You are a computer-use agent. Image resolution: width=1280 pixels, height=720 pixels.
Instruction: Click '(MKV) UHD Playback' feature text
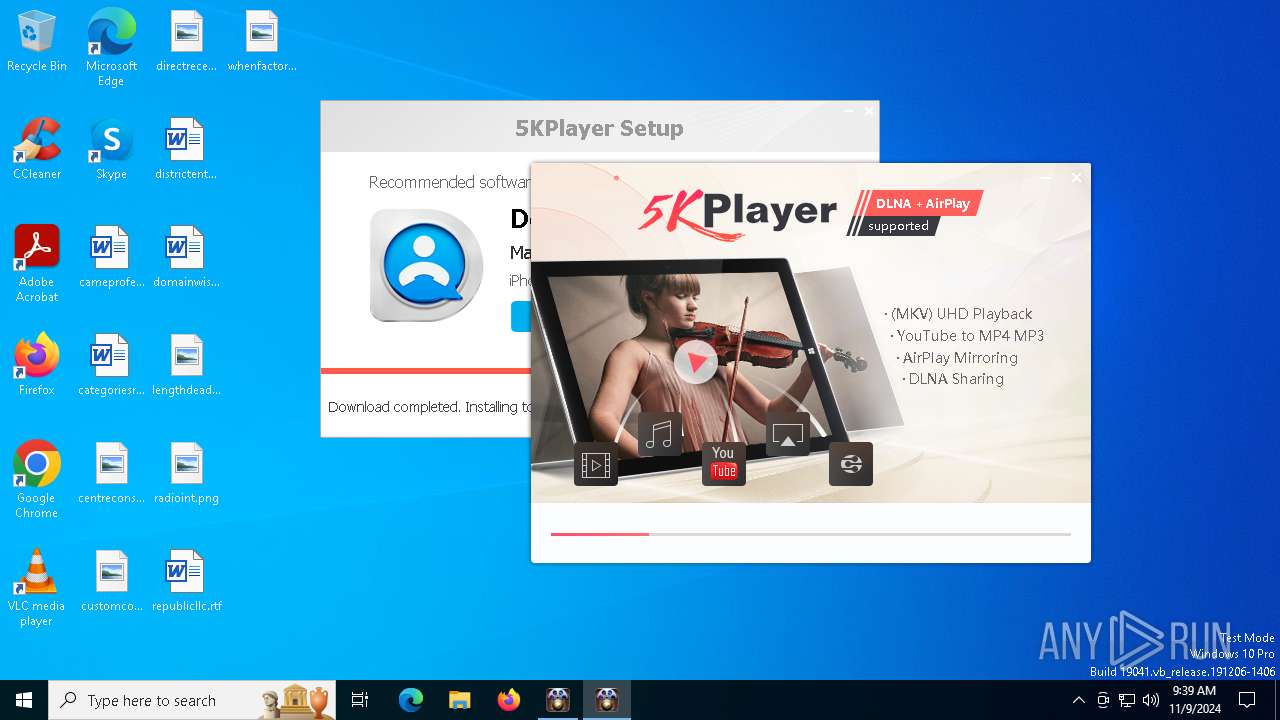pos(962,314)
